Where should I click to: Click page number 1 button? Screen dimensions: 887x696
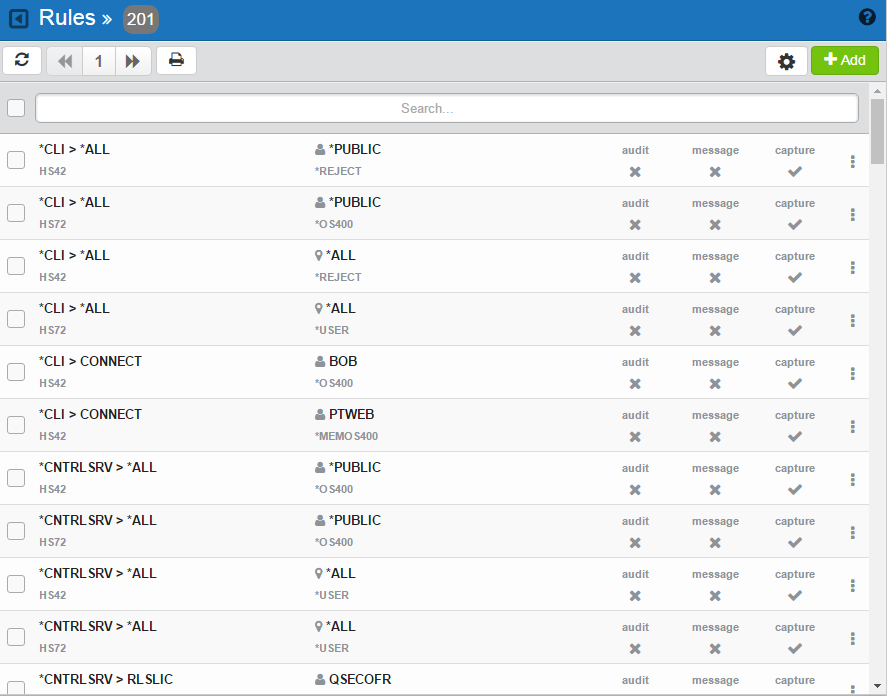(x=98, y=61)
